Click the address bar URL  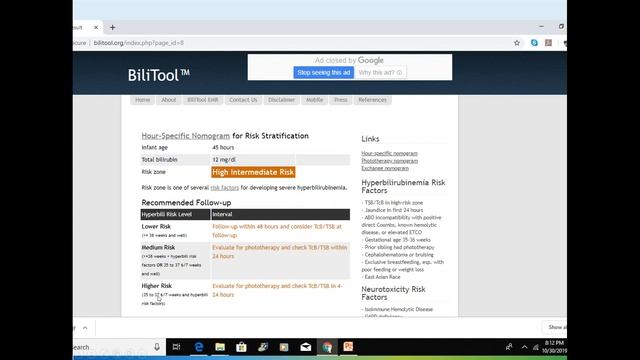pos(139,43)
